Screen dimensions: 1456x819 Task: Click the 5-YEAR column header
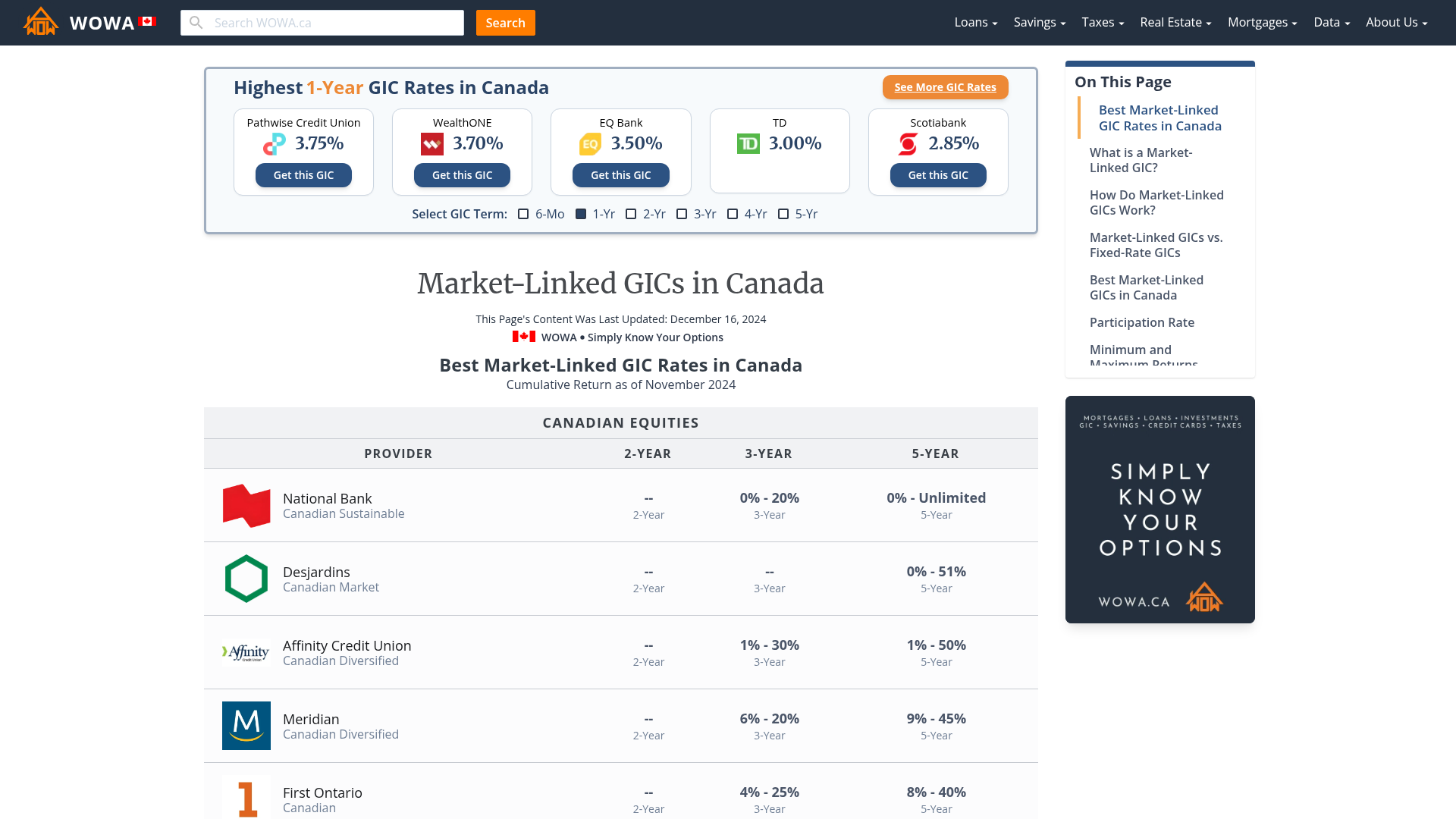pyautogui.click(x=935, y=453)
